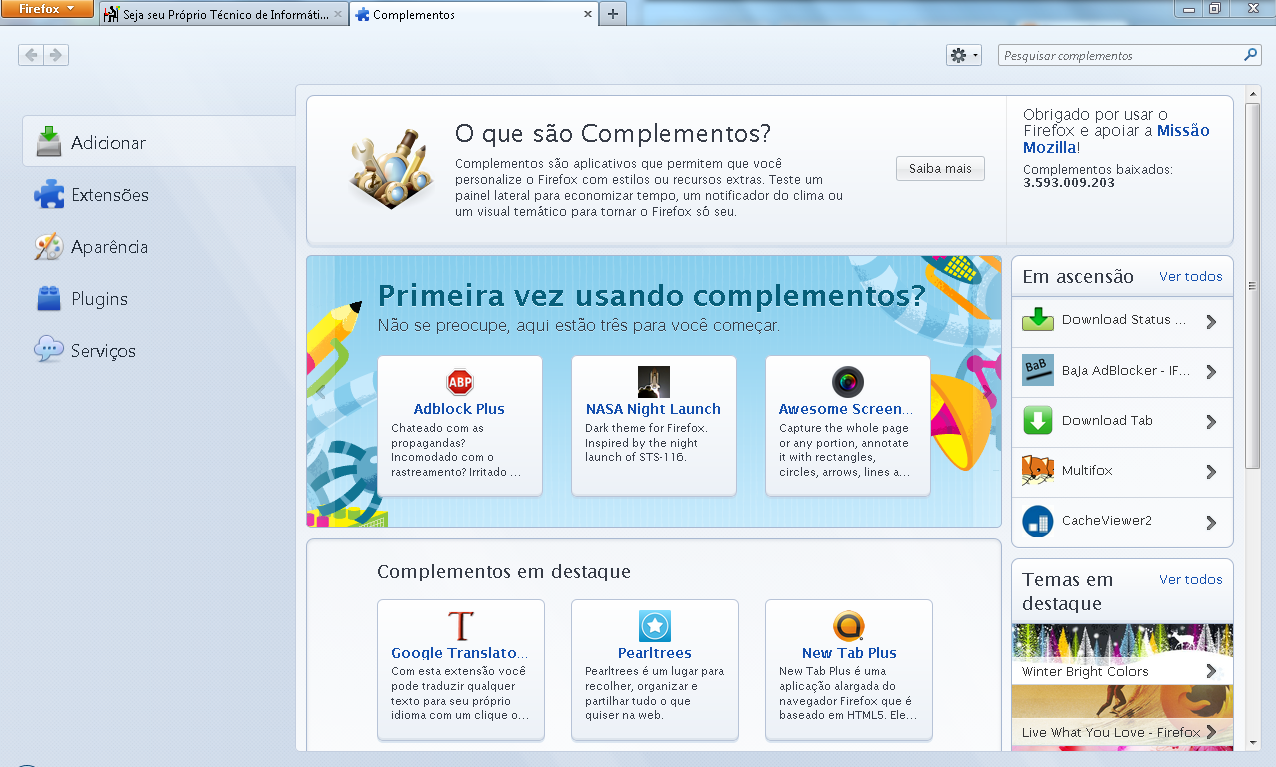
Task: Expand the CacheViewer2 entry chevron
Action: pyautogui.click(x=1211, y=522)
